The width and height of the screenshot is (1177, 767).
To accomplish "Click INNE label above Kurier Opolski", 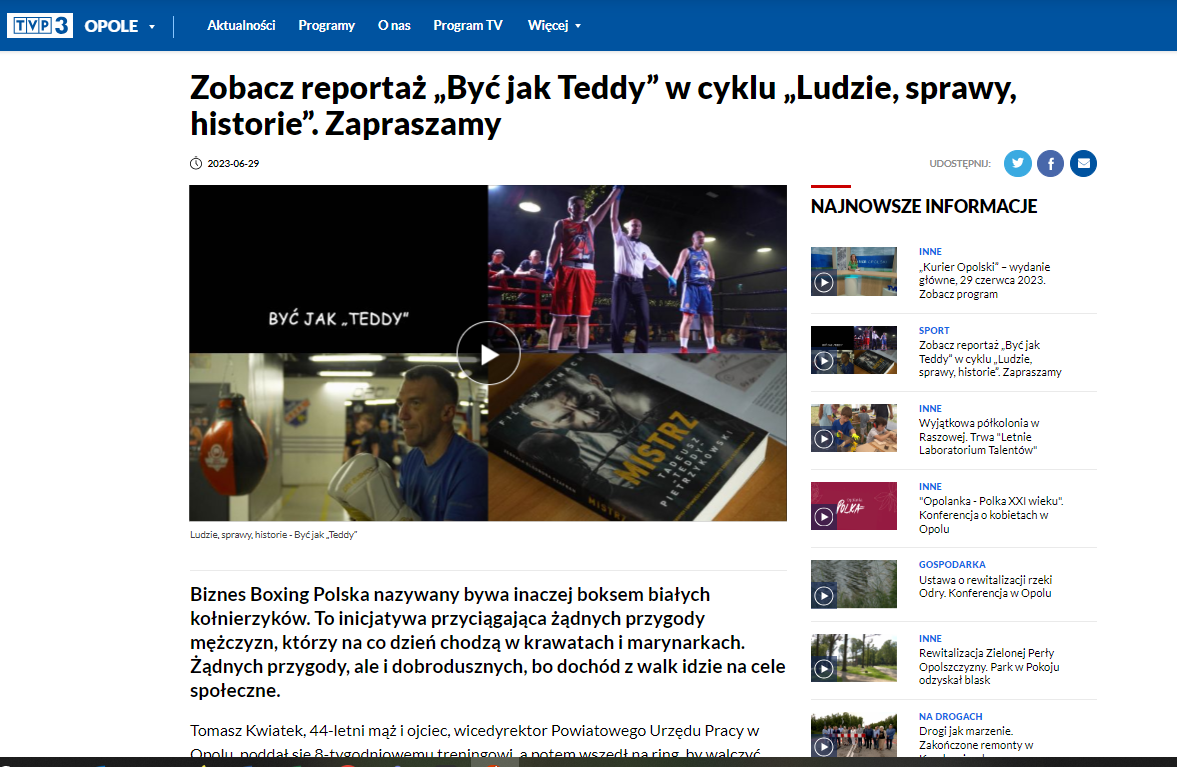I will point(930,251).
